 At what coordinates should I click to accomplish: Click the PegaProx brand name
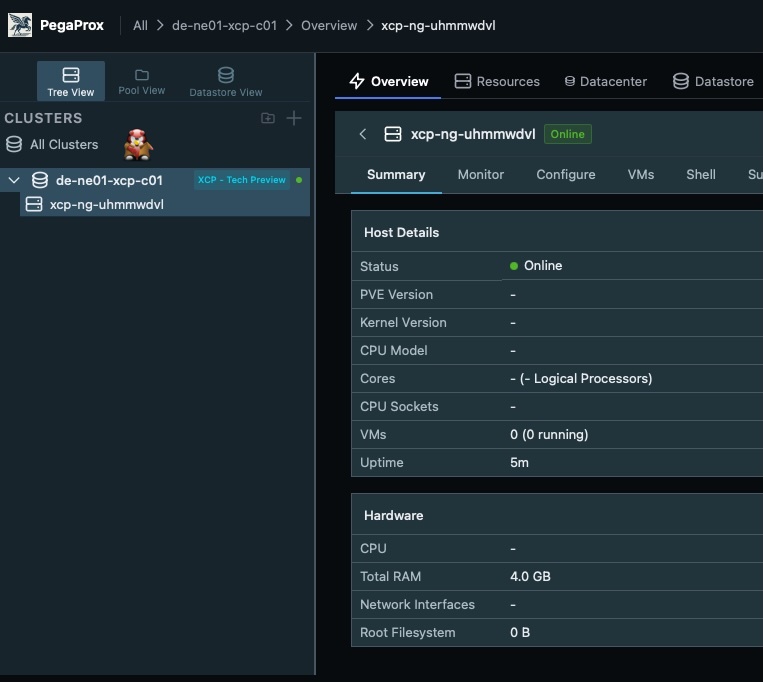click(x=72, y=25)
